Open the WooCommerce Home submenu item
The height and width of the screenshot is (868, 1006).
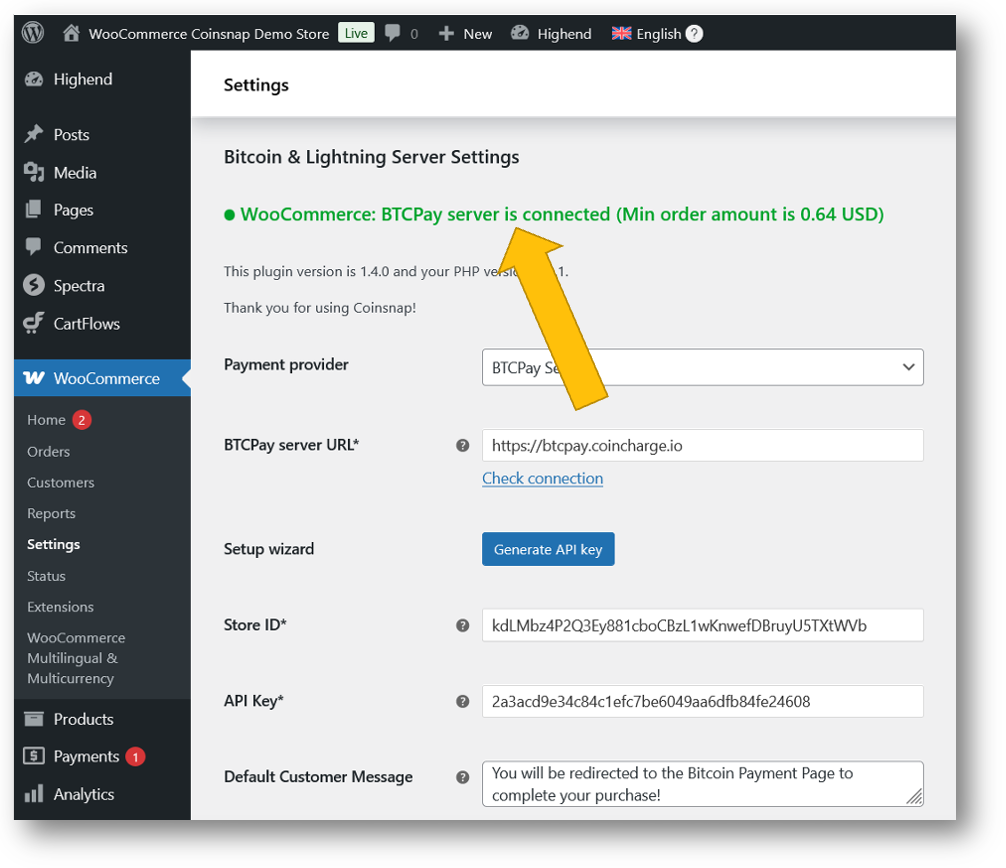tap(46, 420)
